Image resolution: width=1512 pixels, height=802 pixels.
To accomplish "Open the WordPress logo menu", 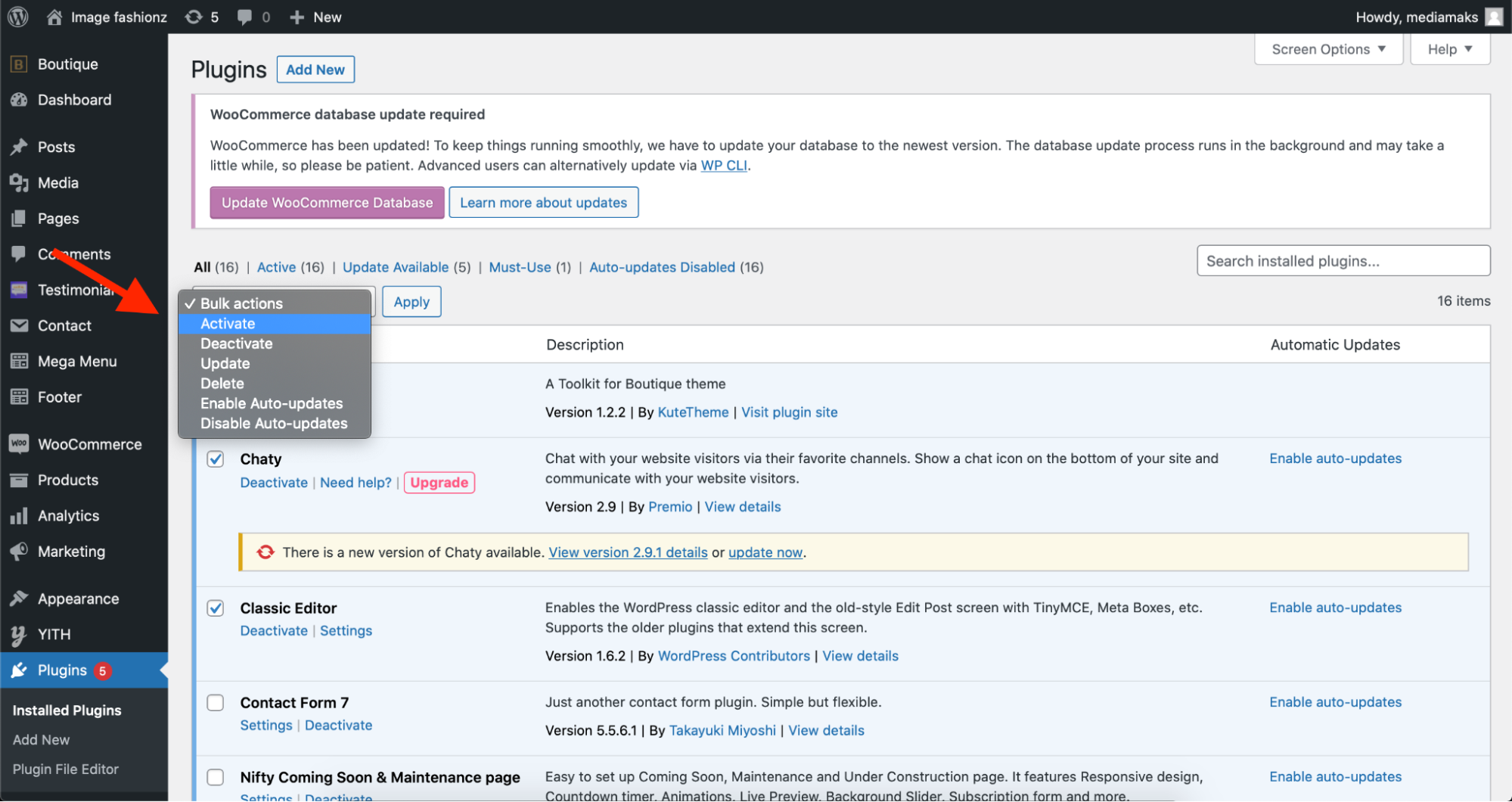I will (17, 16).
